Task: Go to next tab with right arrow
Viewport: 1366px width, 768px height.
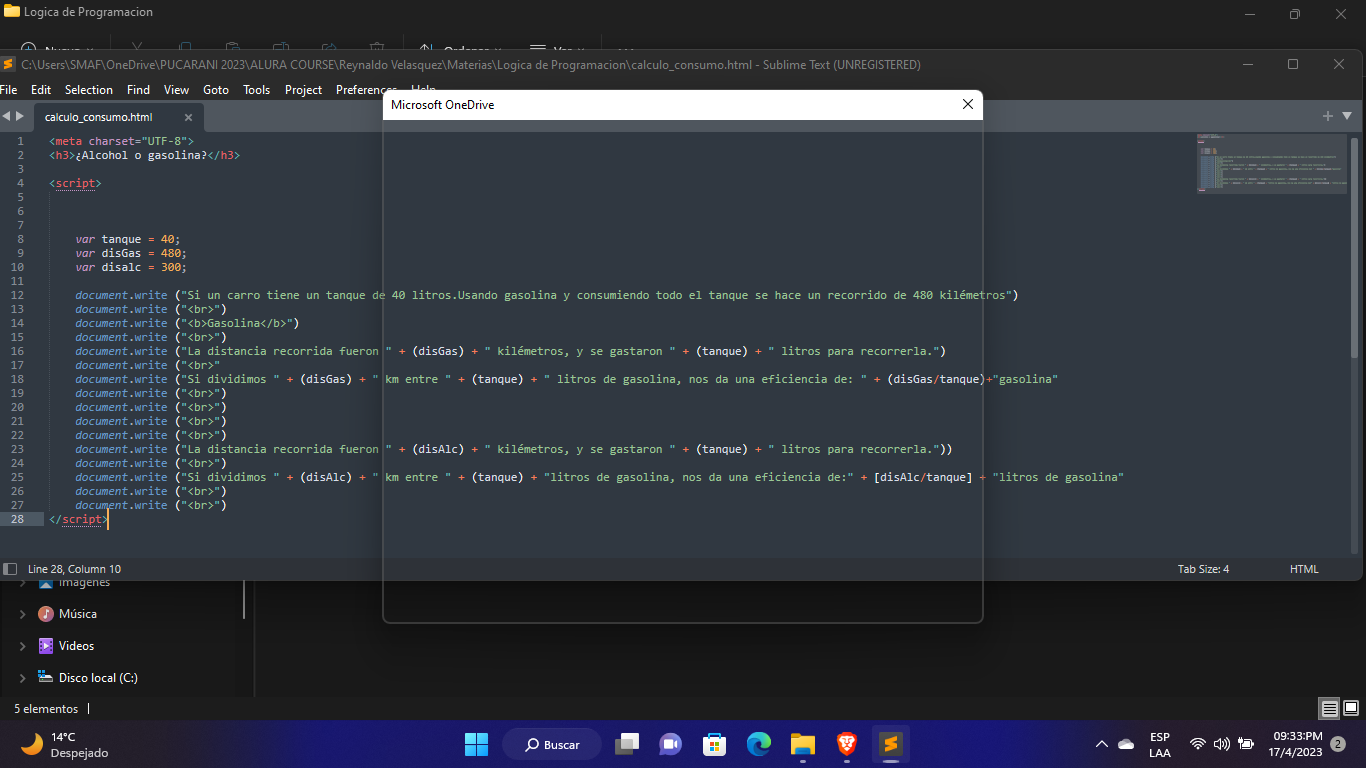Action: pyautogui.click(x=19, y=116)
